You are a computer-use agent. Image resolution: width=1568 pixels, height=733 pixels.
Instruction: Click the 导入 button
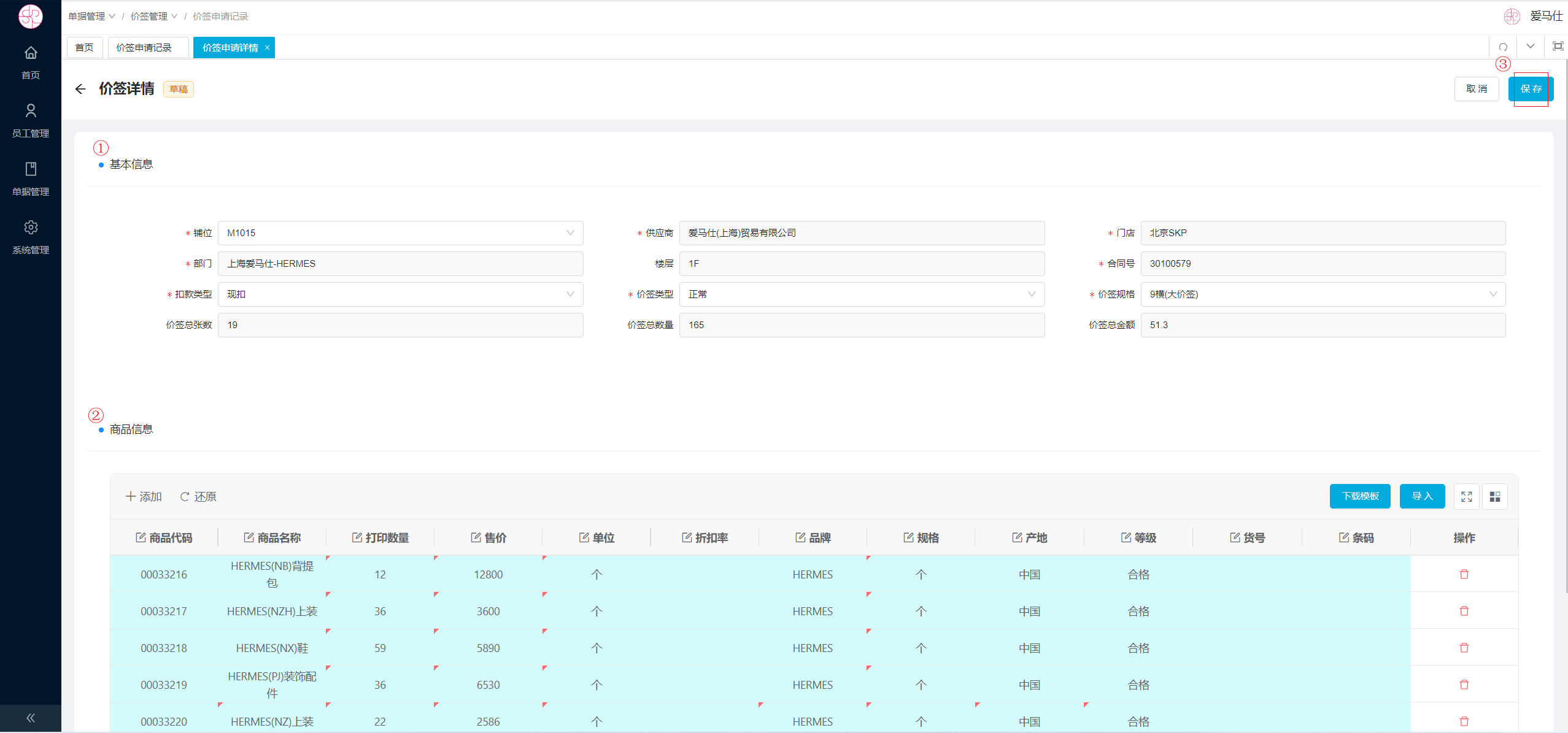pos(1422,496)
